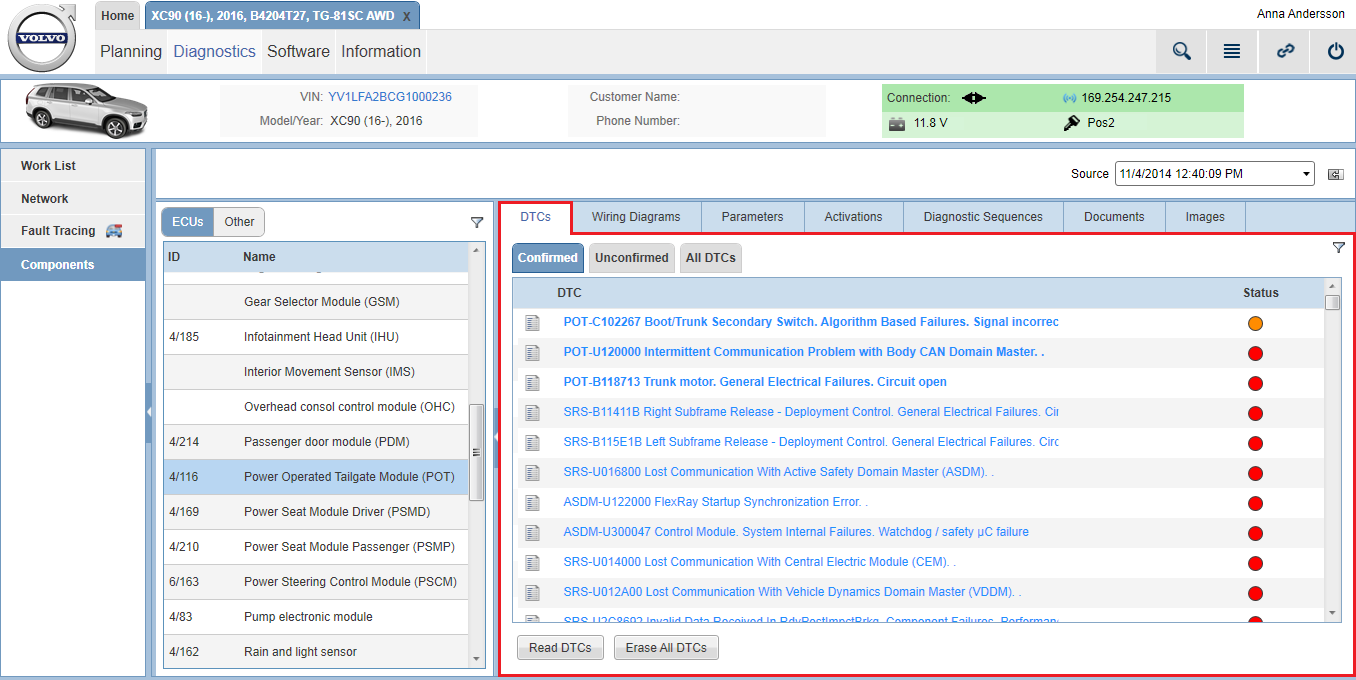Open the Planning menu
The width and height of the screenshot is (1356, 680).
pyautogui.click(x=131, y=51)
